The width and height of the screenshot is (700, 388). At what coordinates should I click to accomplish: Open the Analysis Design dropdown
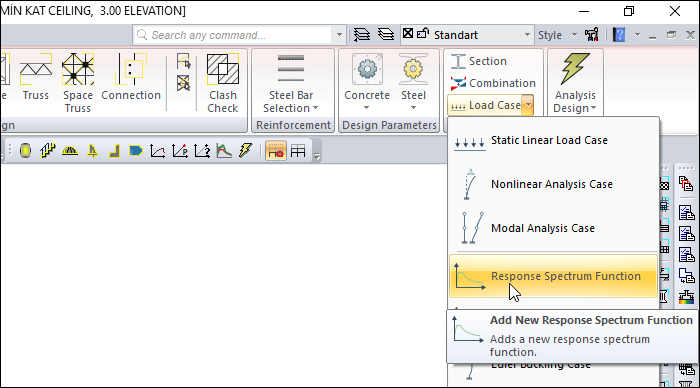[575, 83]
